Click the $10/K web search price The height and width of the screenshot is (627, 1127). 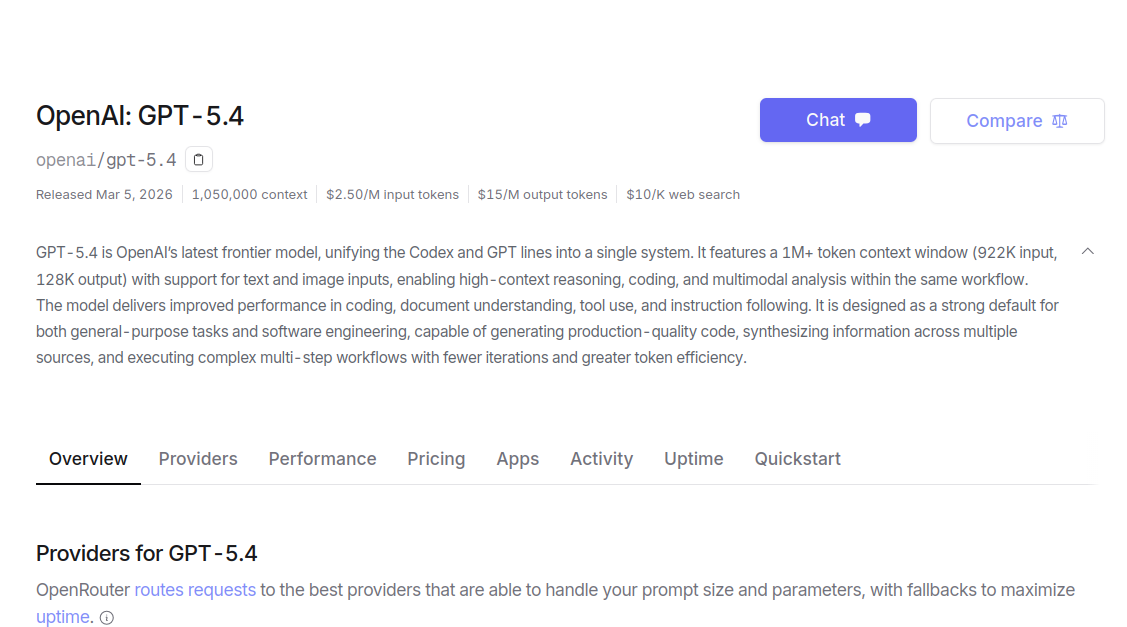click(x=683, y=195)
